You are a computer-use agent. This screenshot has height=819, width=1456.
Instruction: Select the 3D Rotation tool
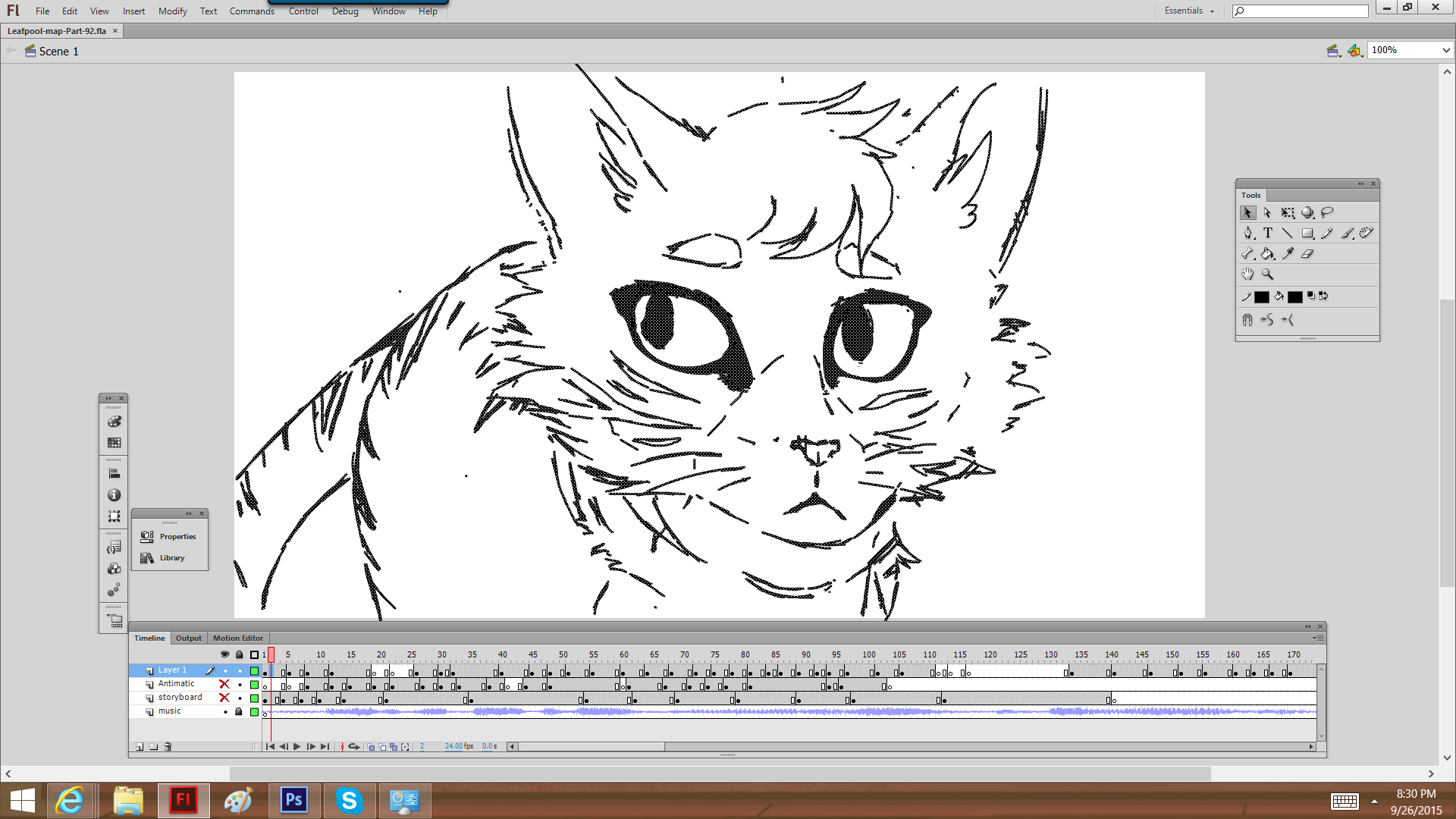pyautogui.click(x=1307, y=213)
